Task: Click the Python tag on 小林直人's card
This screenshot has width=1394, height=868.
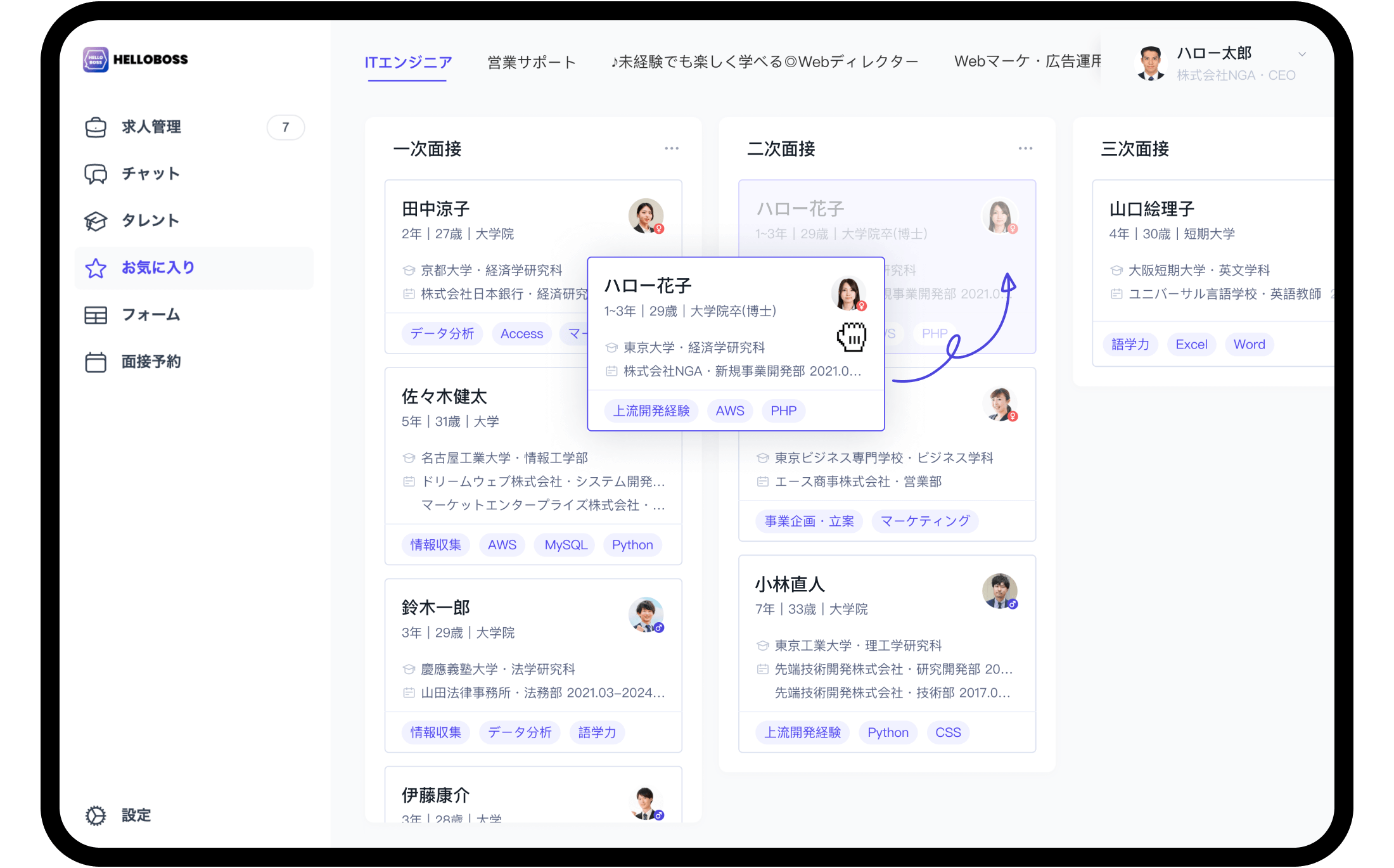Action: pyautogui.click(x=888, y=732)
